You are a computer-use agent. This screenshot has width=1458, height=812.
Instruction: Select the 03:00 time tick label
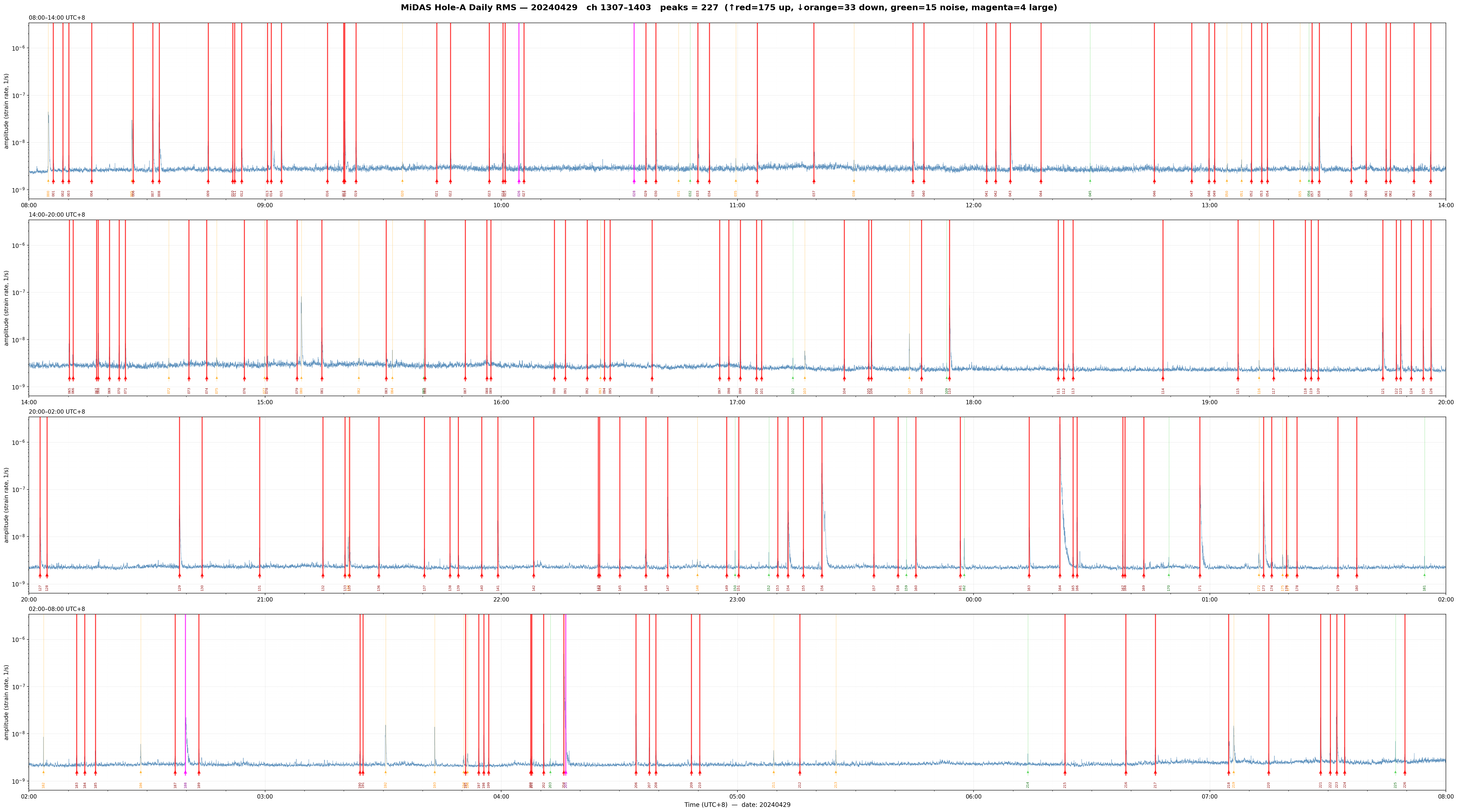pyautogui.click(x=265, y=797)
